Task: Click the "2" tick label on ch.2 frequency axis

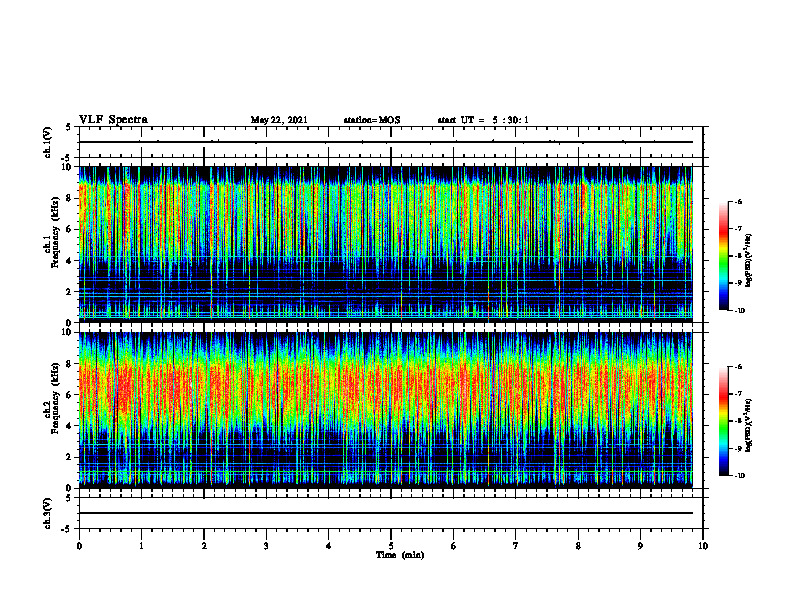Action: [x=69, y=457]
